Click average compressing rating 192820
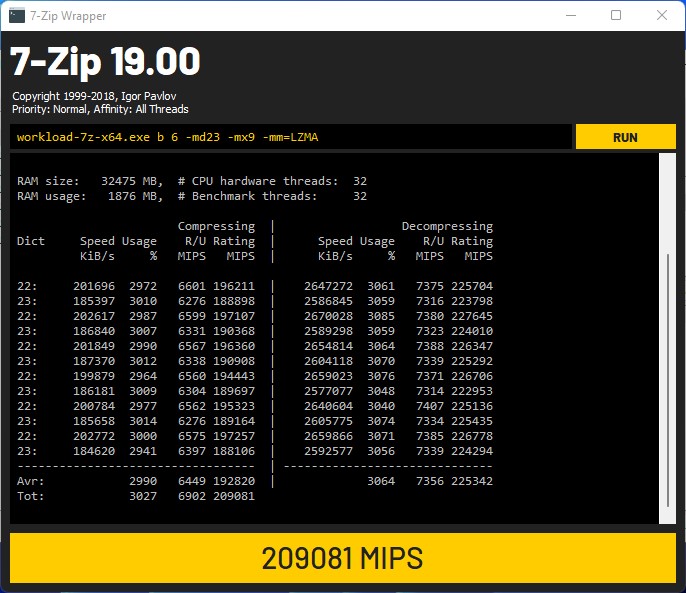Image resolution: width=686 pixels, height=593 pixels. 234,481
